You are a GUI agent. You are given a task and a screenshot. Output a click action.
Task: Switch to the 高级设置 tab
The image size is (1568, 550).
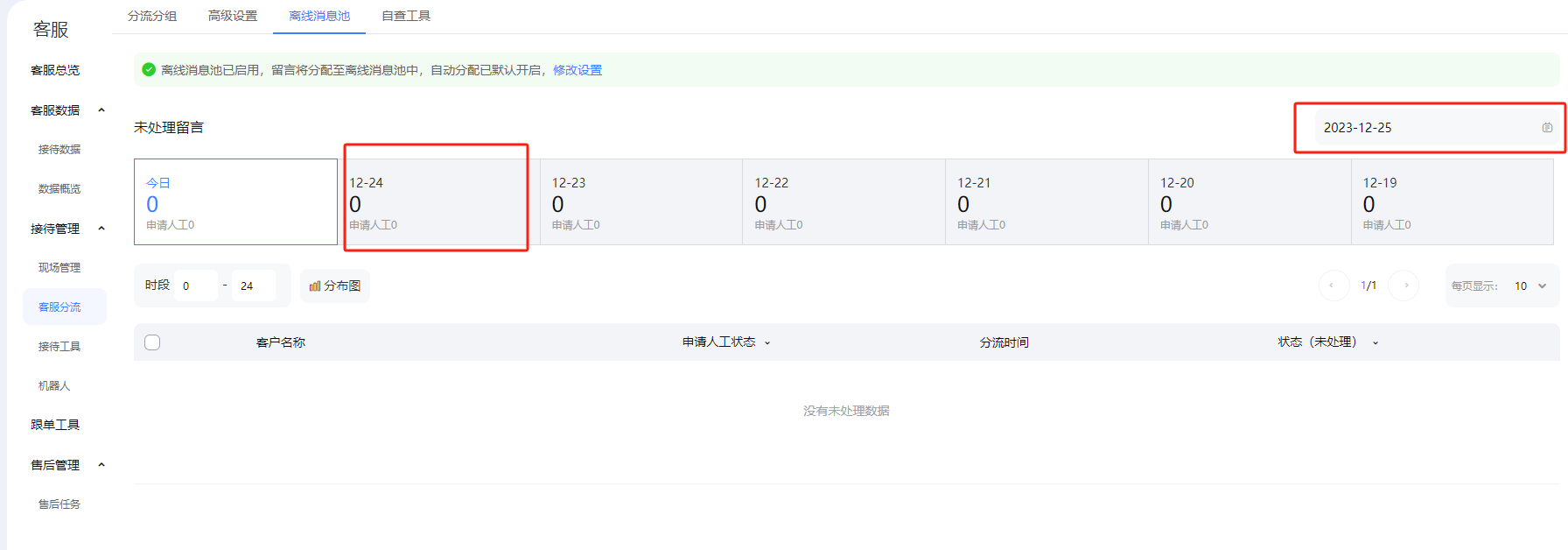[233, 16]
